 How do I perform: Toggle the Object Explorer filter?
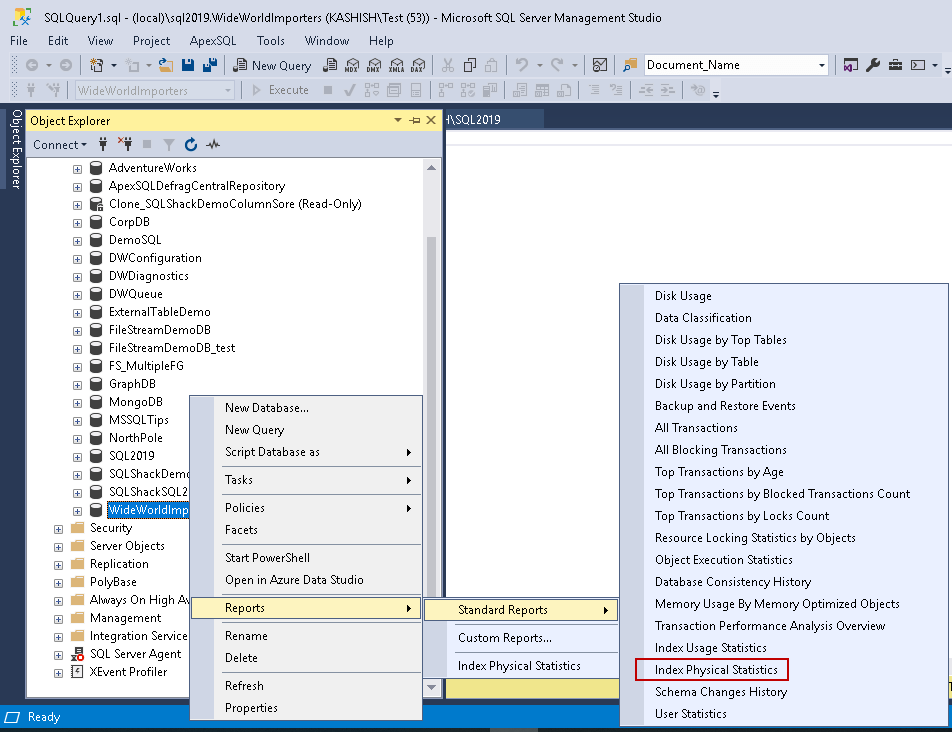169,144
